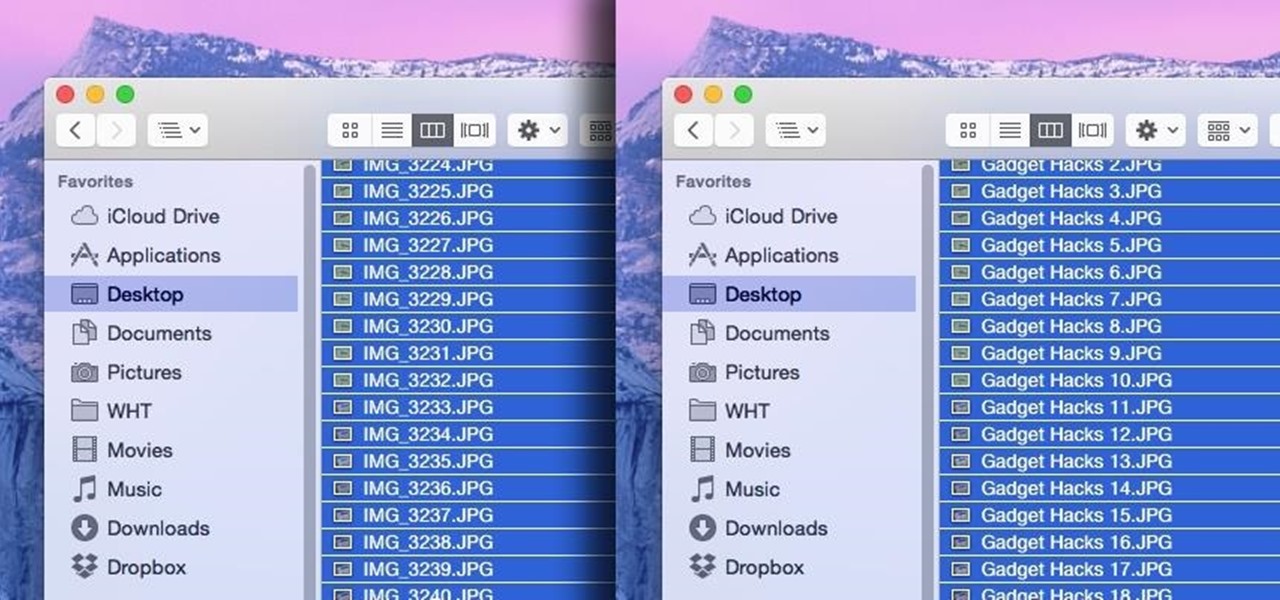Image resolution: width=1280 pixels, height=600 pixels.
Task: Enable Cover Flow view in right window
Action: click(x=1092, y=130)
